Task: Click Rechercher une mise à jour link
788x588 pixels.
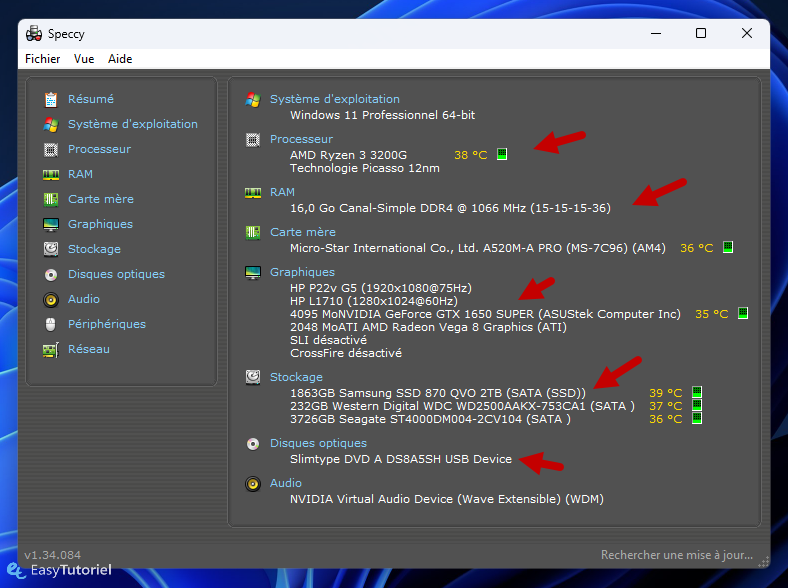Action: pyautogui.click(x=677, y=555)
